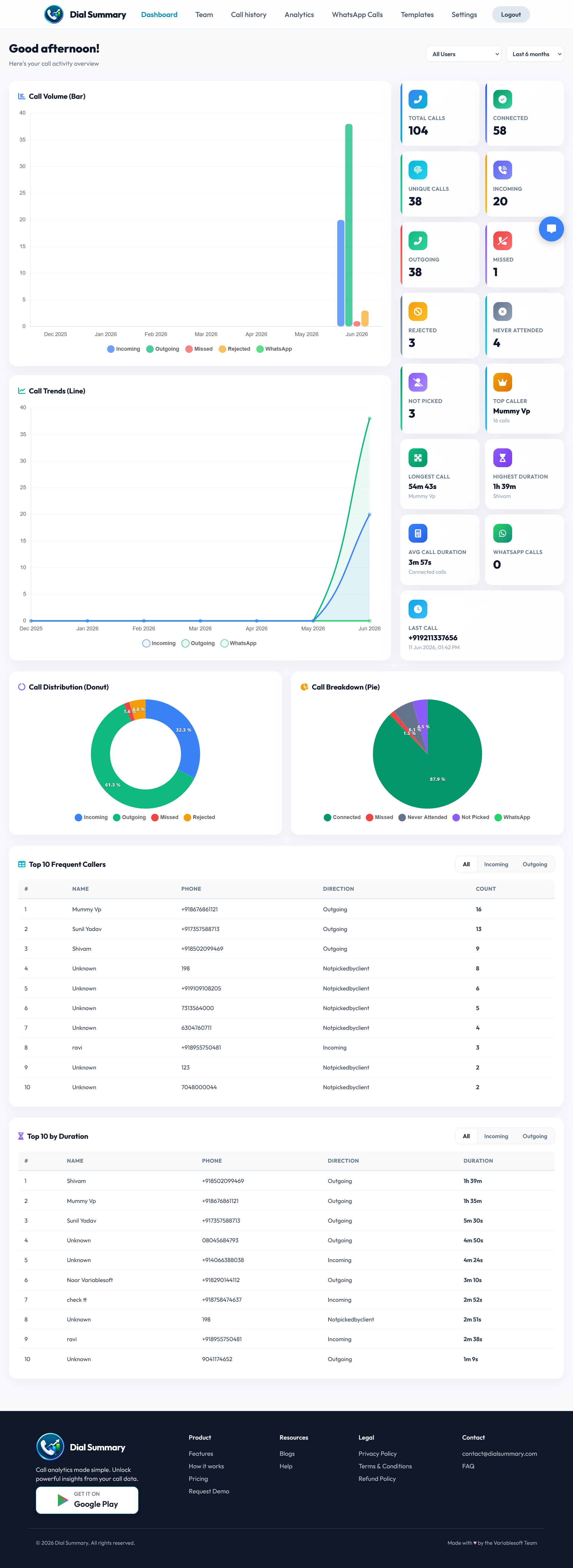Click the Last Call clock icon

pyautogui.click(x=418, y=609)
